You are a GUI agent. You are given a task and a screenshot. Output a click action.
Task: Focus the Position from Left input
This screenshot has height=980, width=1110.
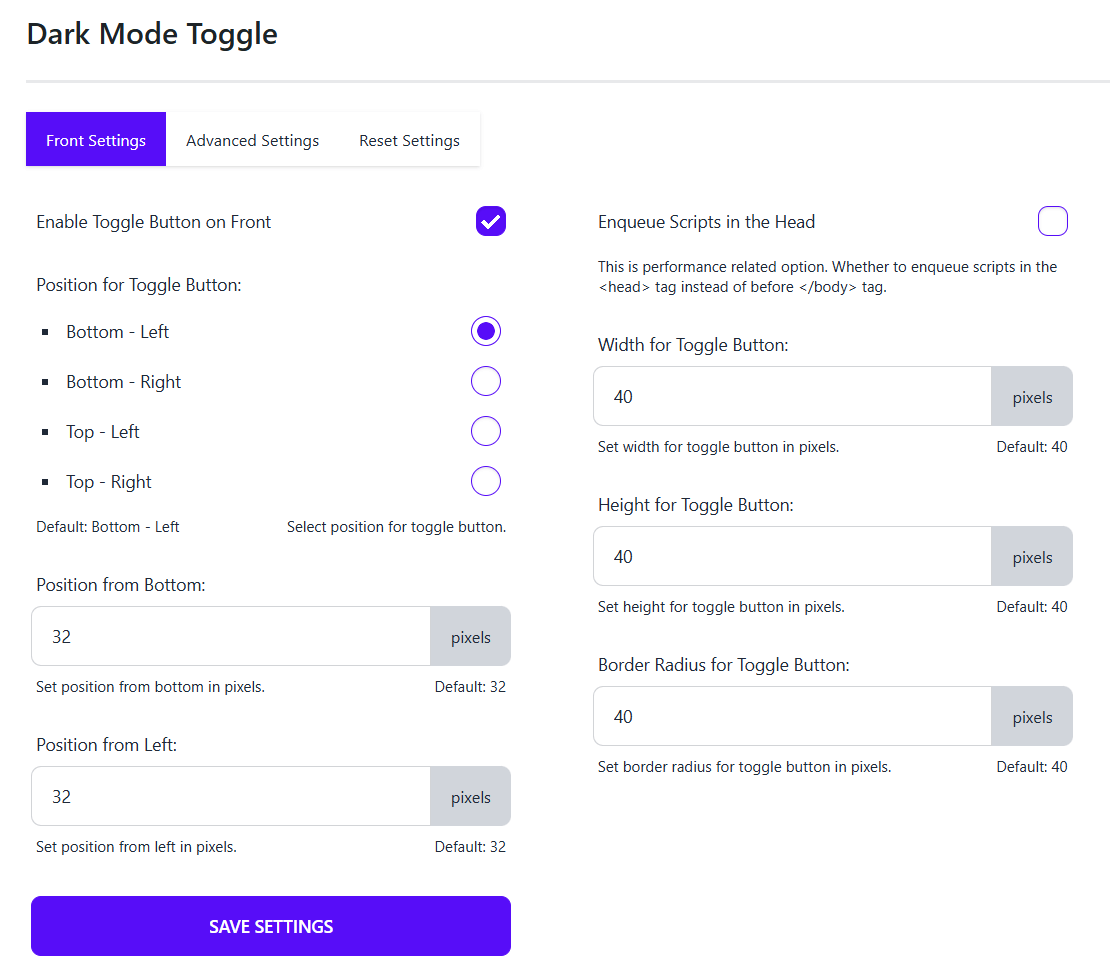point(231,796)
